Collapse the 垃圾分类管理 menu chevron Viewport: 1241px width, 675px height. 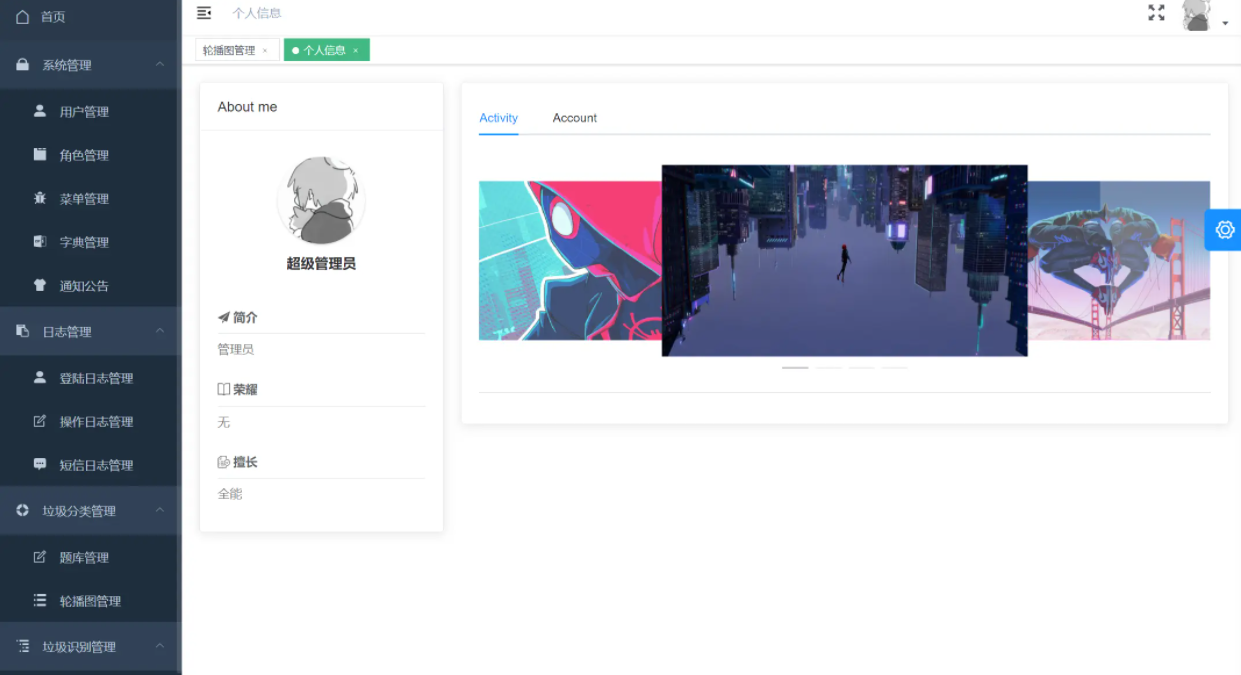pos(160,510)
